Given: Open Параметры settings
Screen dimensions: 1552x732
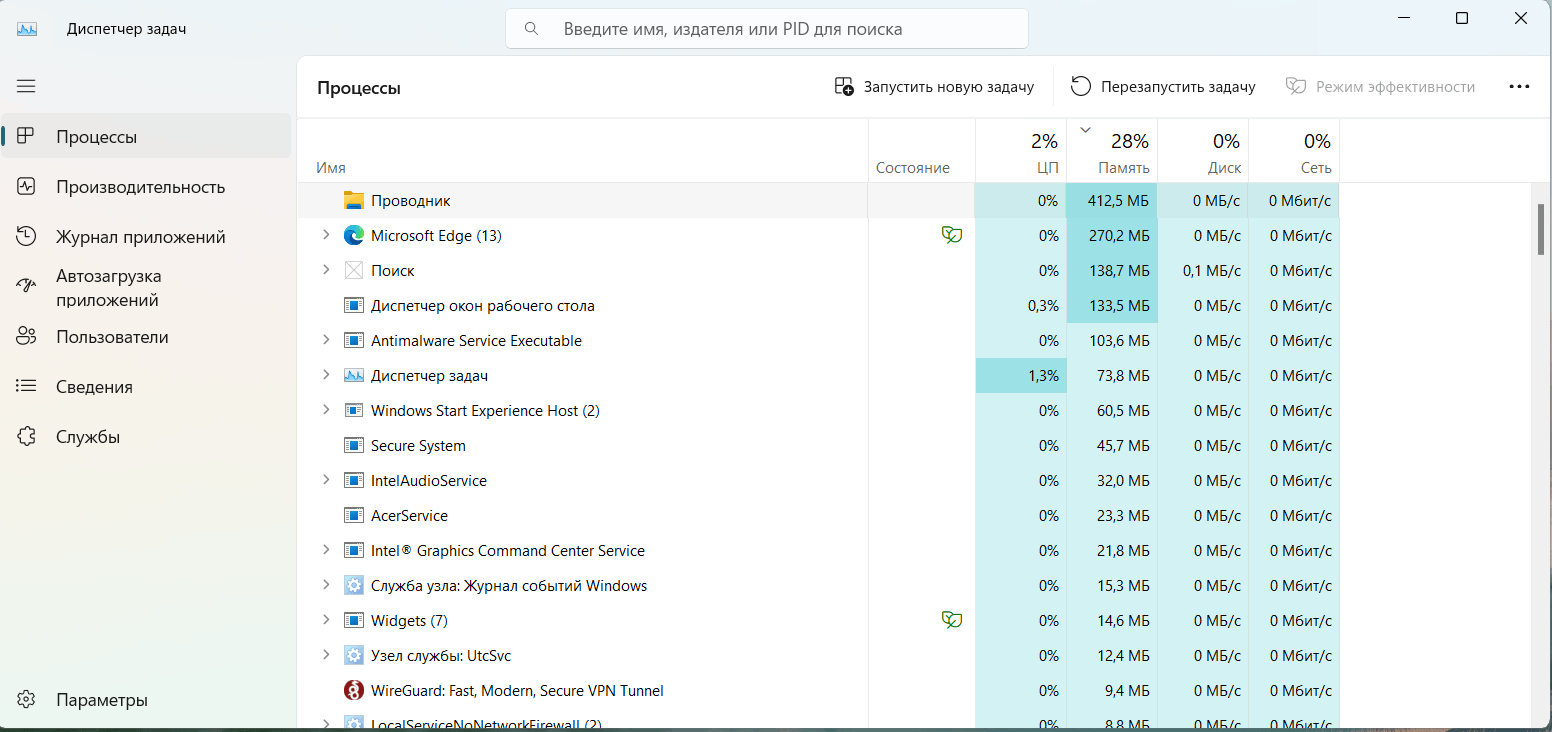Looking at the screenshot, I should point(147,700).
